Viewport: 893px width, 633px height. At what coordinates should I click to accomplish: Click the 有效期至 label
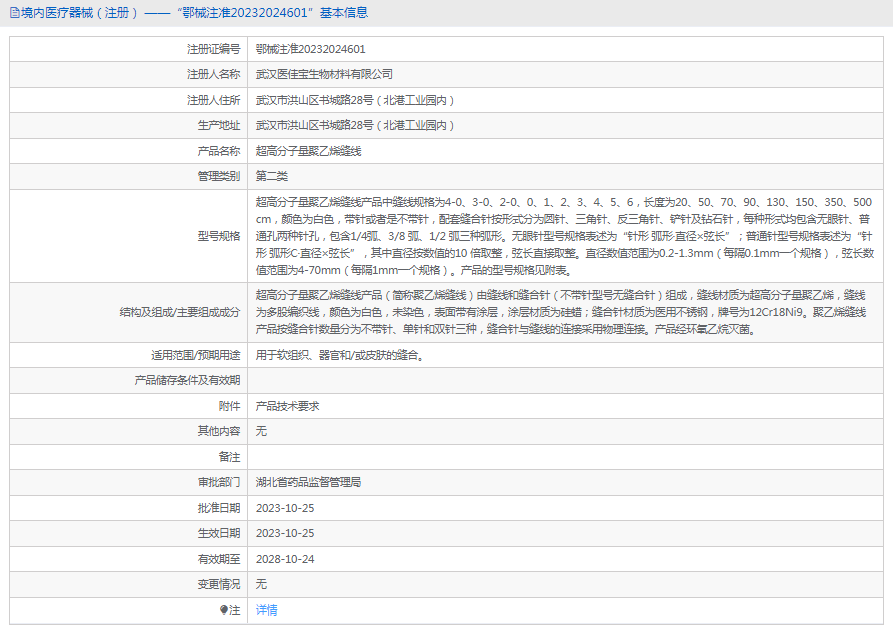tap(219, 560)
